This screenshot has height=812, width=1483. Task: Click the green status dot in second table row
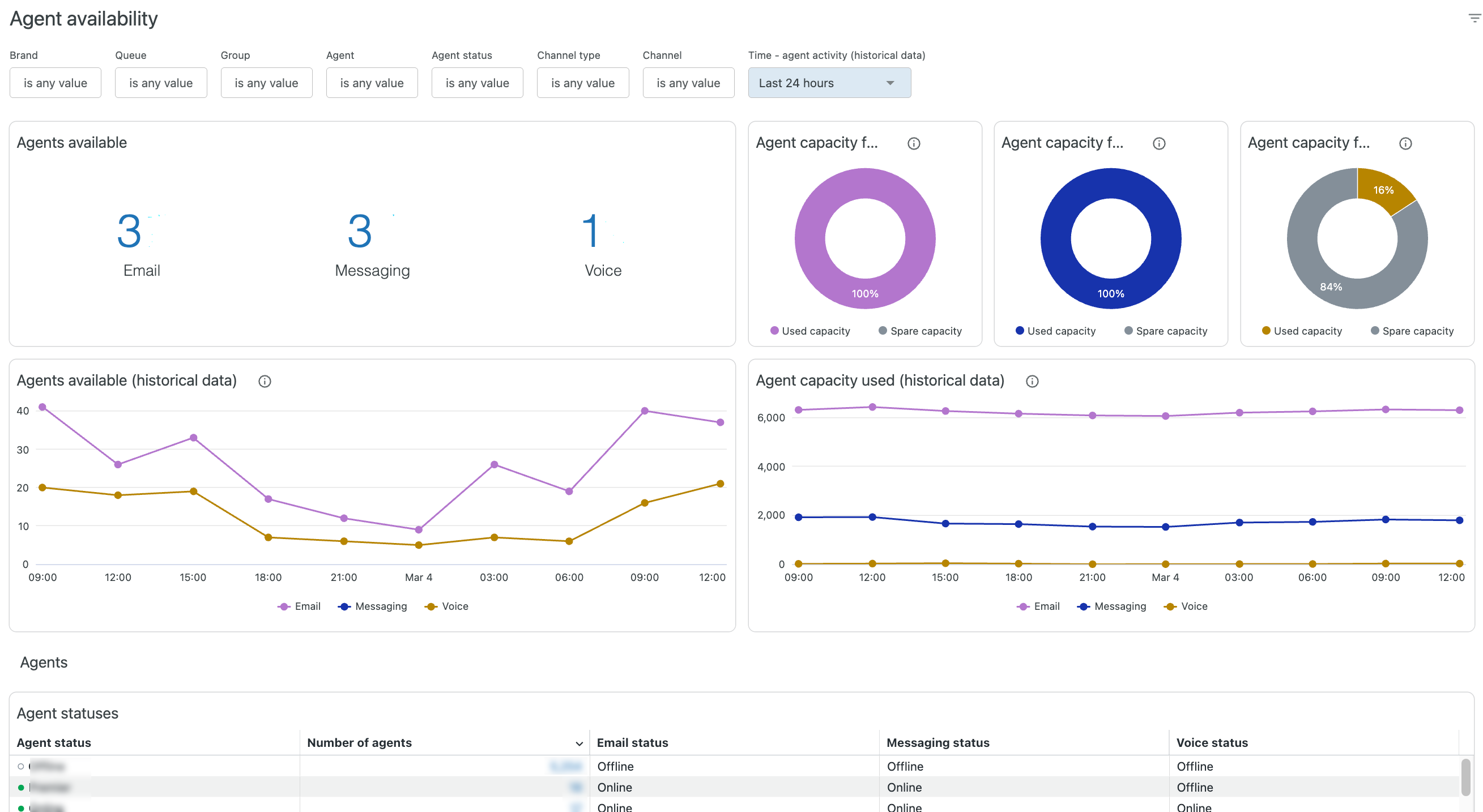click(22, 787)
